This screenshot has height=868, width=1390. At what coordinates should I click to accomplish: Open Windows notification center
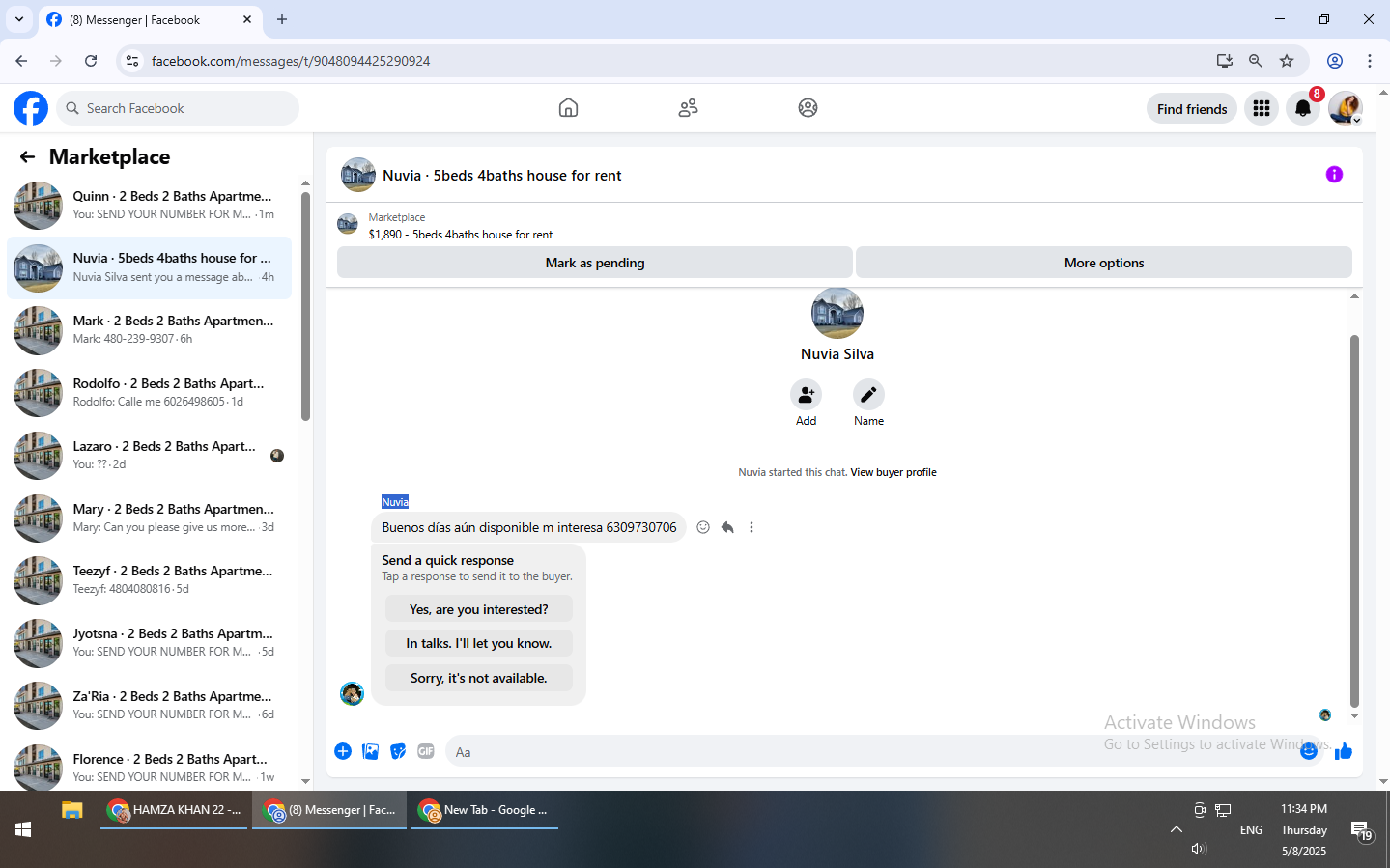click(1362, 830)
